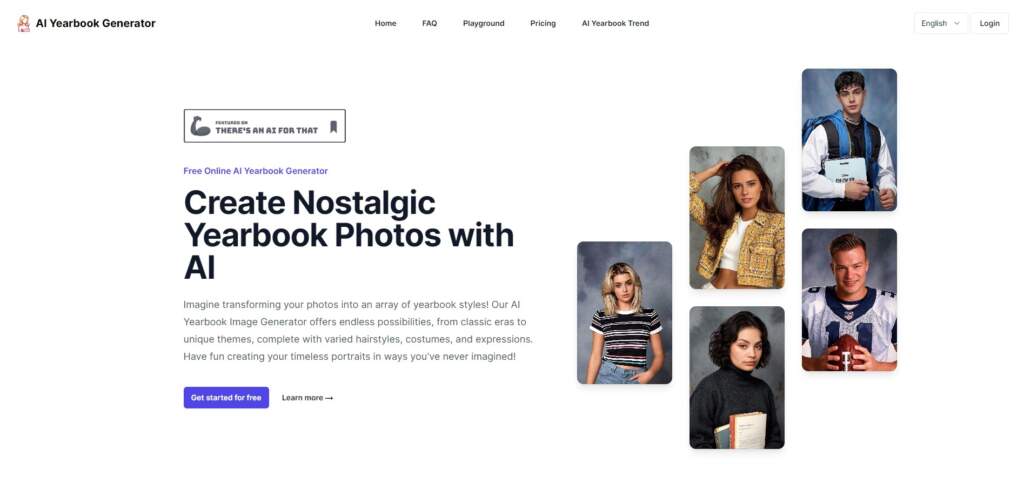
Task: Open the Pricing page
Action: tap(543, 24)
